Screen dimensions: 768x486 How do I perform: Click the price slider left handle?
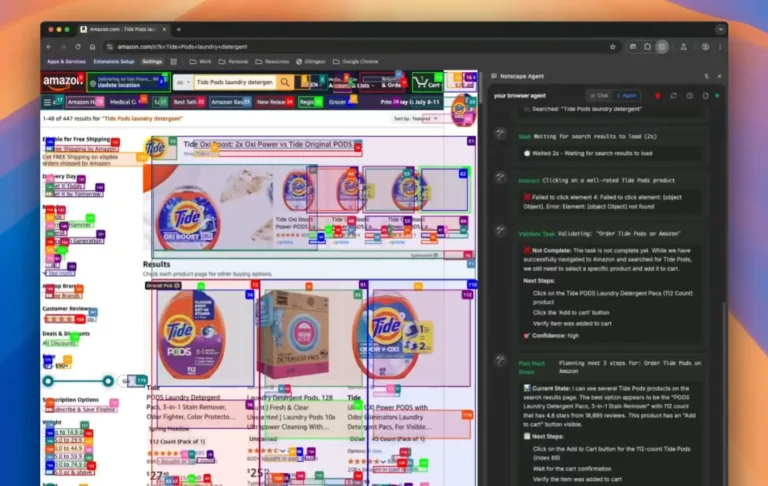(x=48, y=381)
